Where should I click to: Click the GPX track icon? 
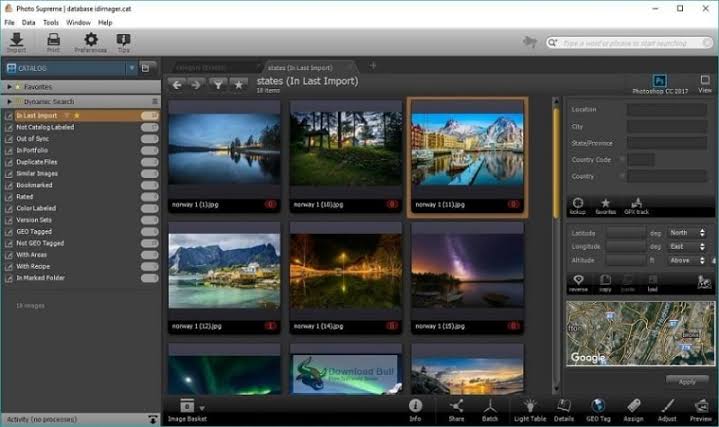click(x=636, y=206)
